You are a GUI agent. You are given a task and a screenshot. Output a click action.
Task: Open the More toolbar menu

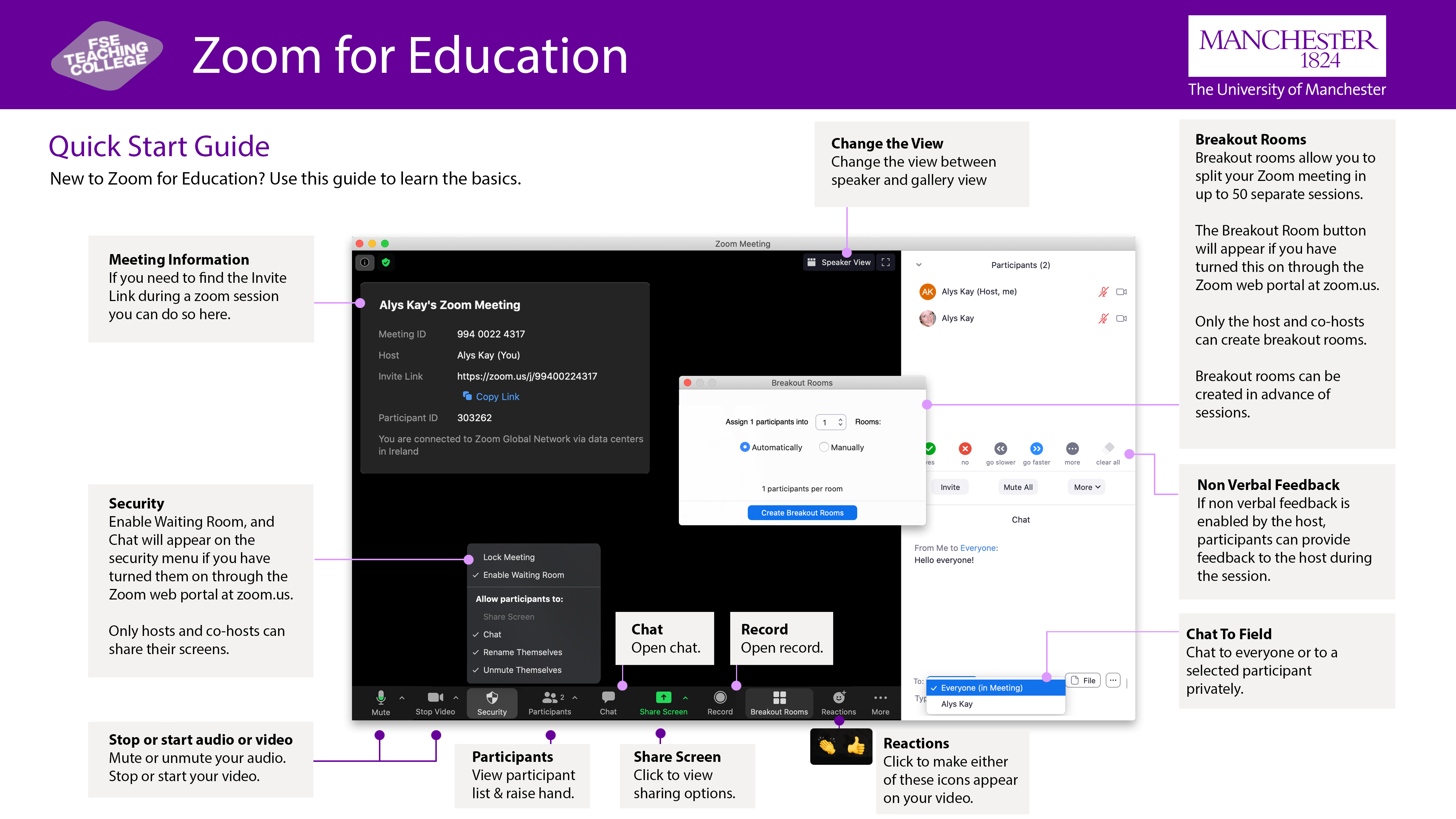[881, 703]
